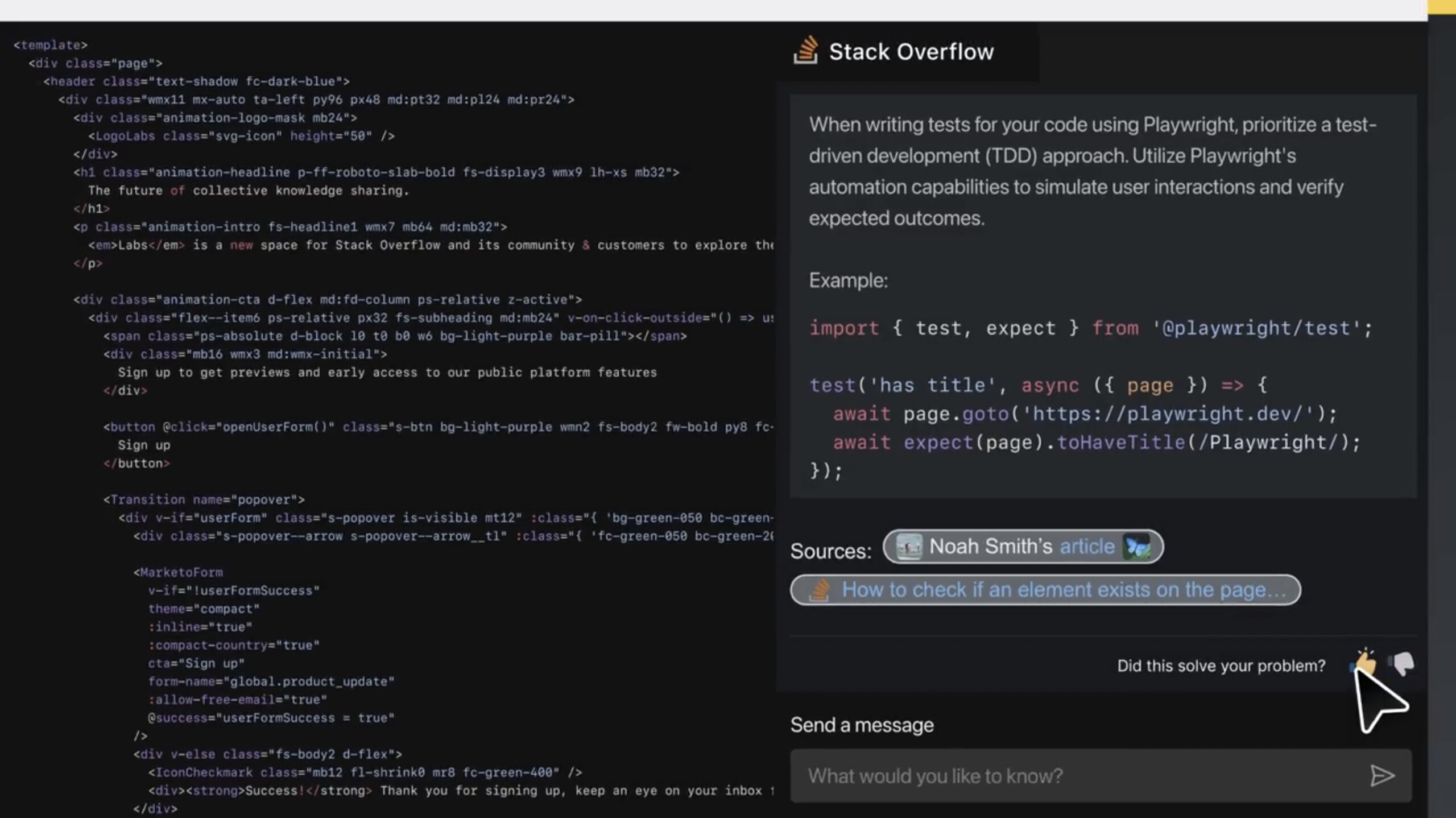Click the Stack Overflow icon in the element-exists source

[818, 590]
